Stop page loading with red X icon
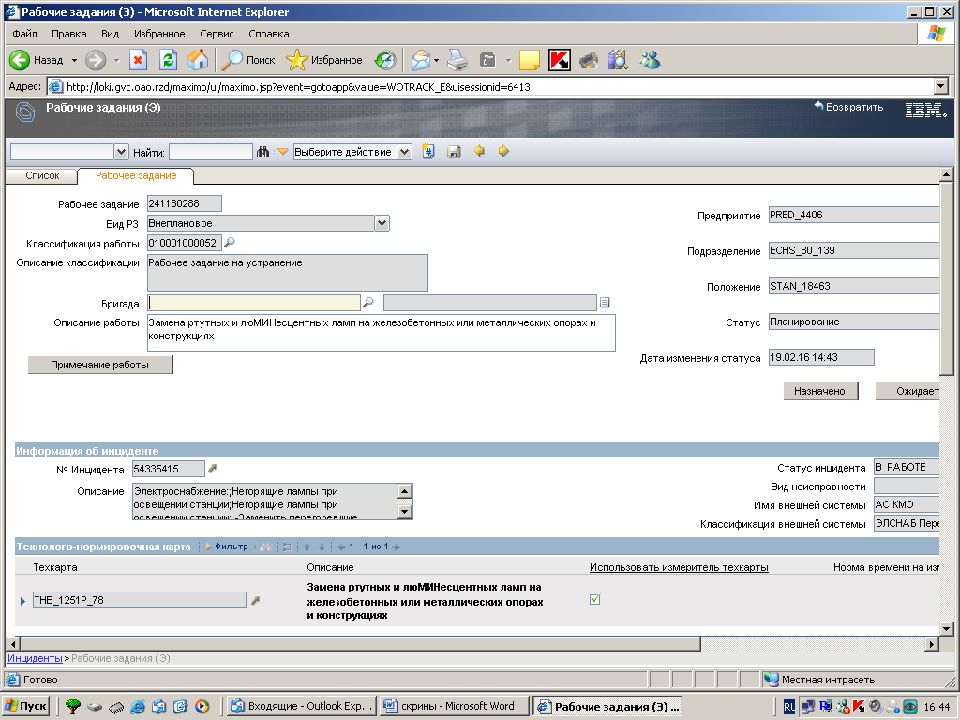The height and width of the screenshot is (720, 960). tap(138, 60)
